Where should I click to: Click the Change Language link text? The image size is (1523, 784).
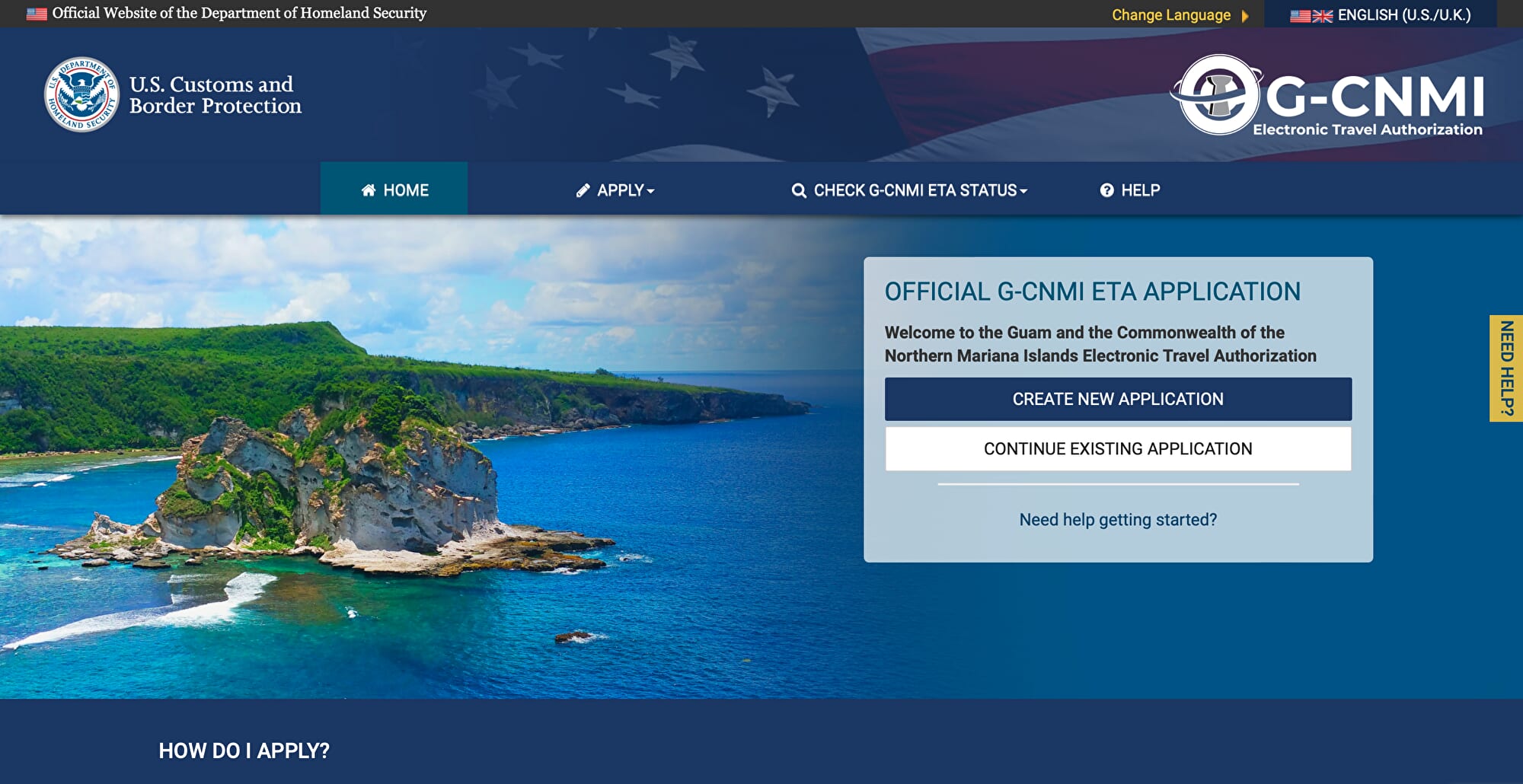1170,15
